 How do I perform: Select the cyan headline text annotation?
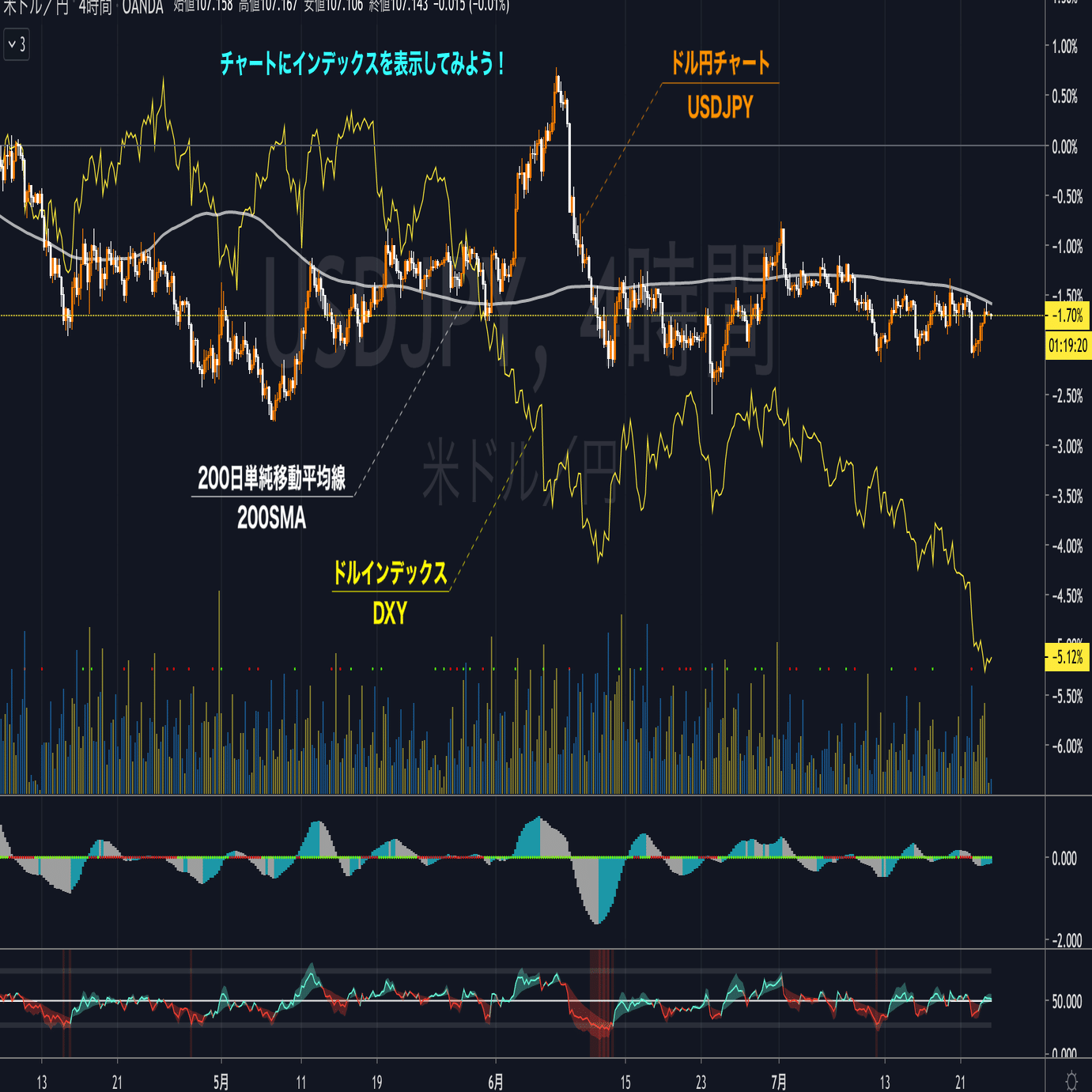point(362,63)
